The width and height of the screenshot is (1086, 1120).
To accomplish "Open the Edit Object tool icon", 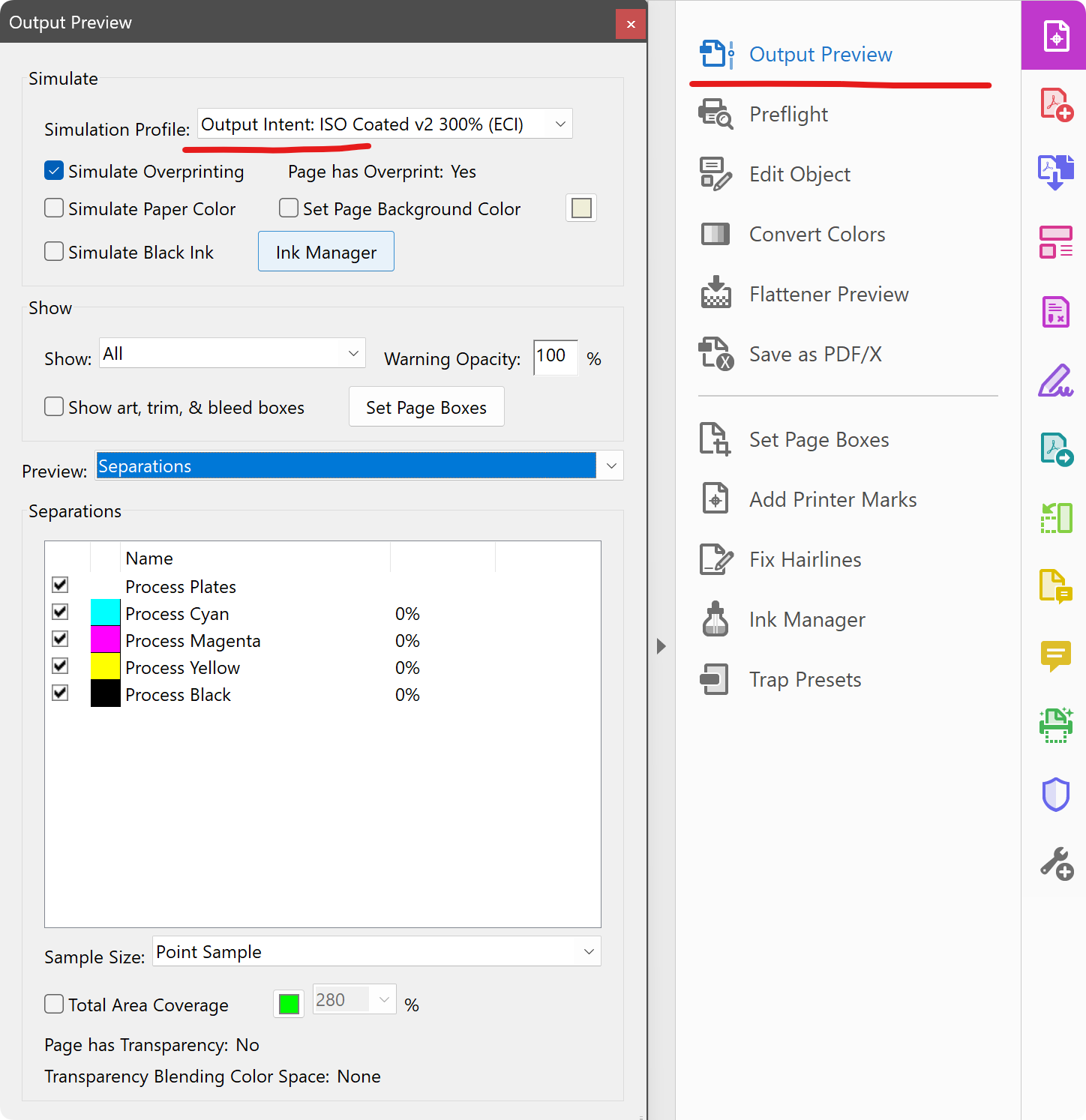I will [x=715, y=175].
